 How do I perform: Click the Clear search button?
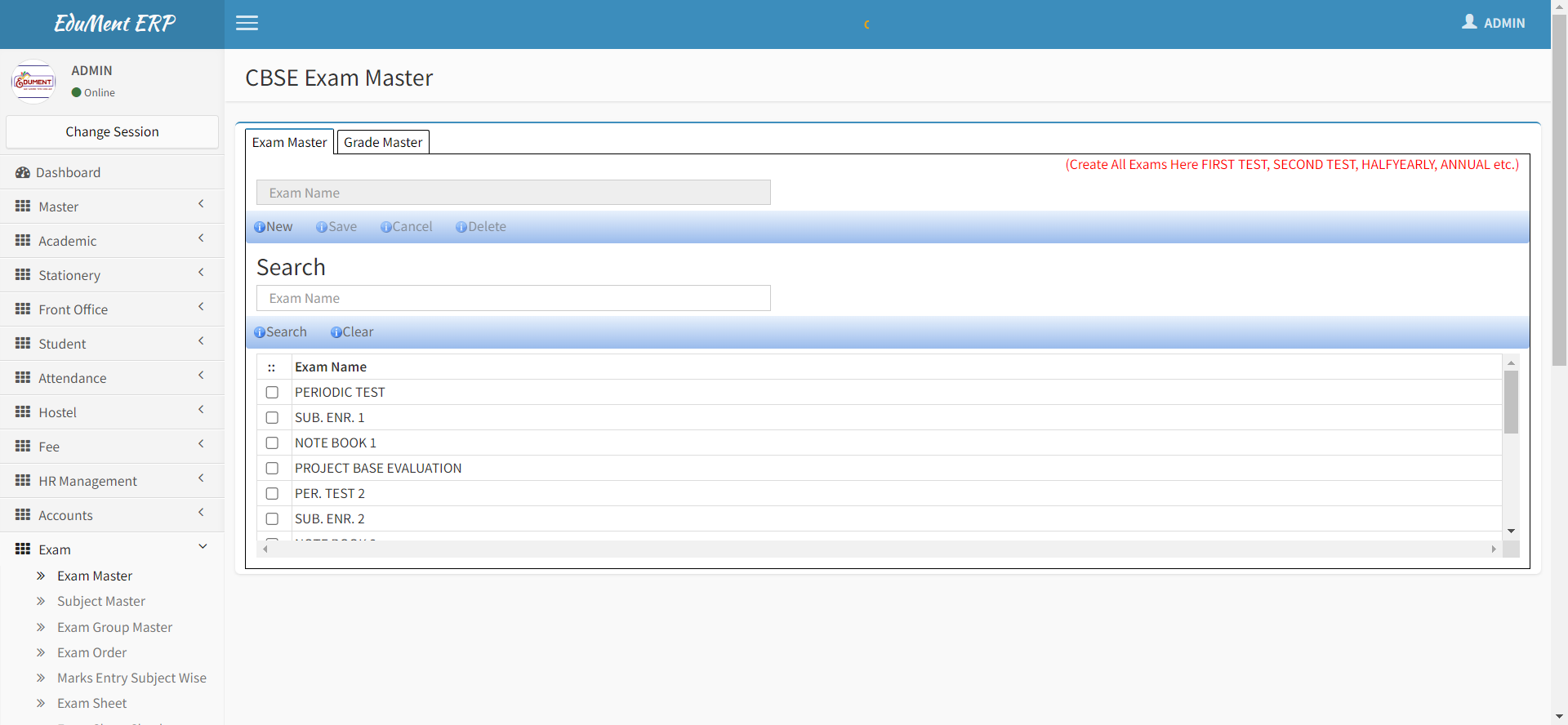(x=352, y=332)
